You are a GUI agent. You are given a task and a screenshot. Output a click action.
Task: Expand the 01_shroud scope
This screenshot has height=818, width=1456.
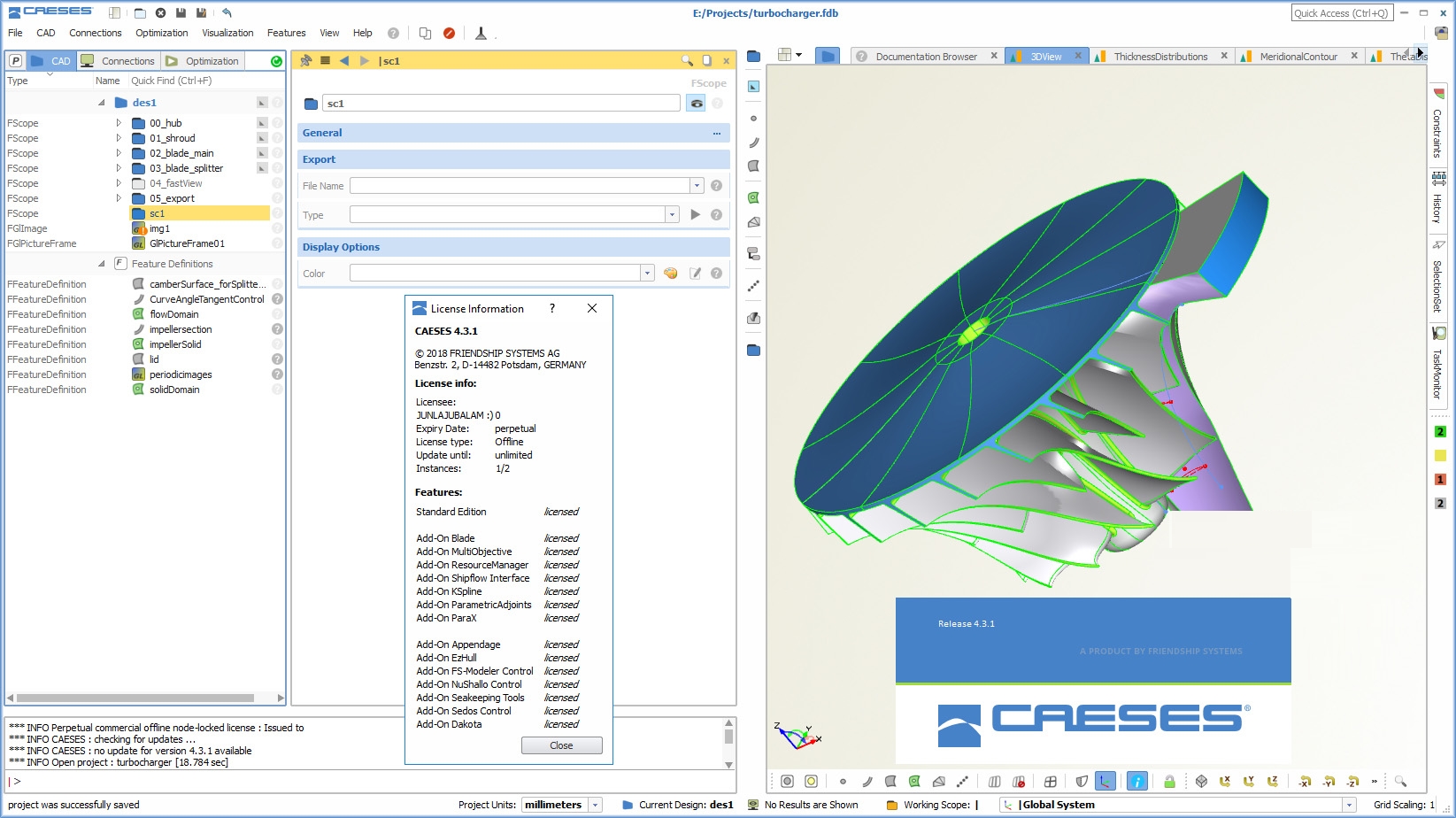click(x=119, y=138)
